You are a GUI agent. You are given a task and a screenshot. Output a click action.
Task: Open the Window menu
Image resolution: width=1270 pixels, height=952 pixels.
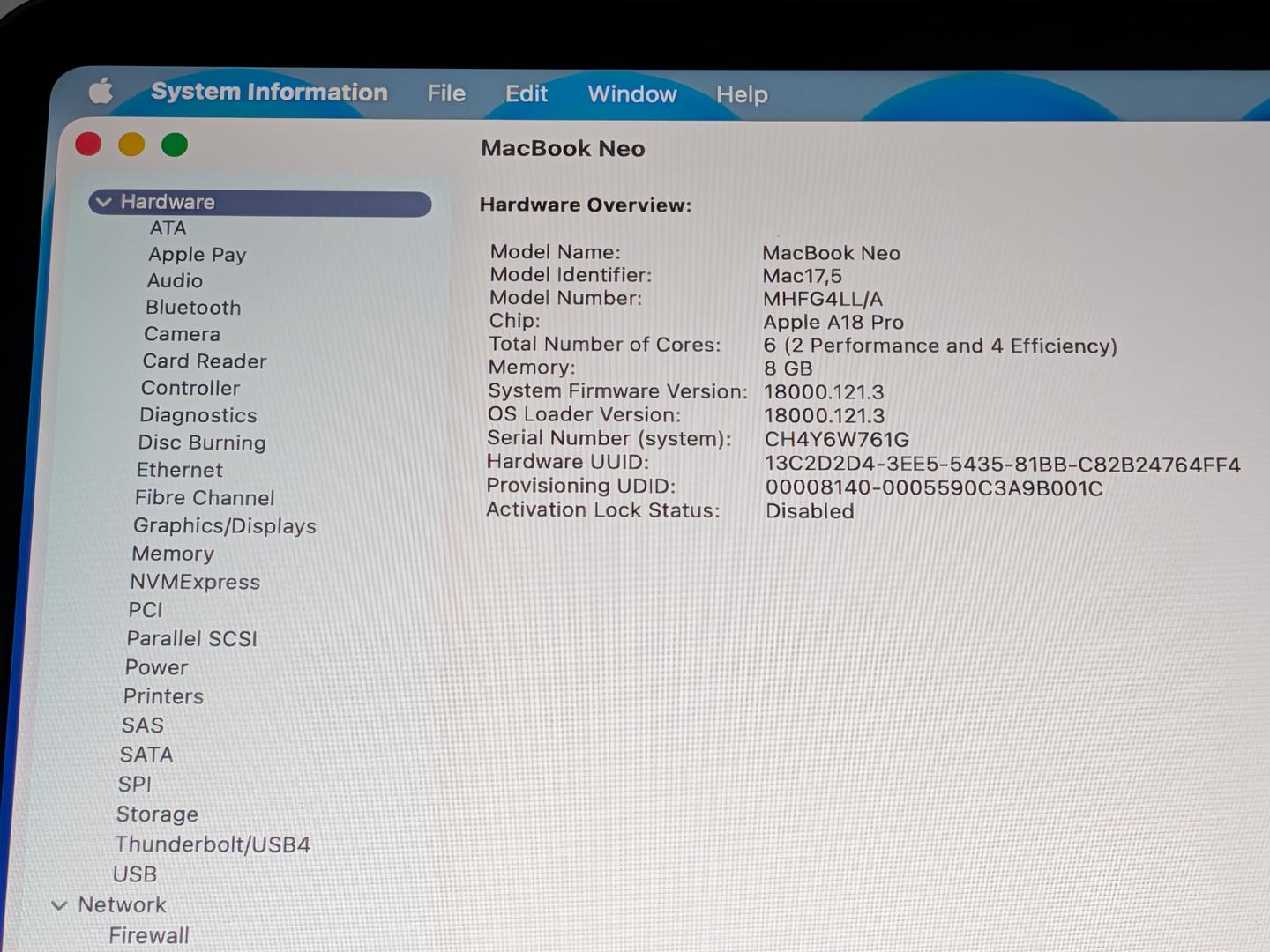point(632,94)
